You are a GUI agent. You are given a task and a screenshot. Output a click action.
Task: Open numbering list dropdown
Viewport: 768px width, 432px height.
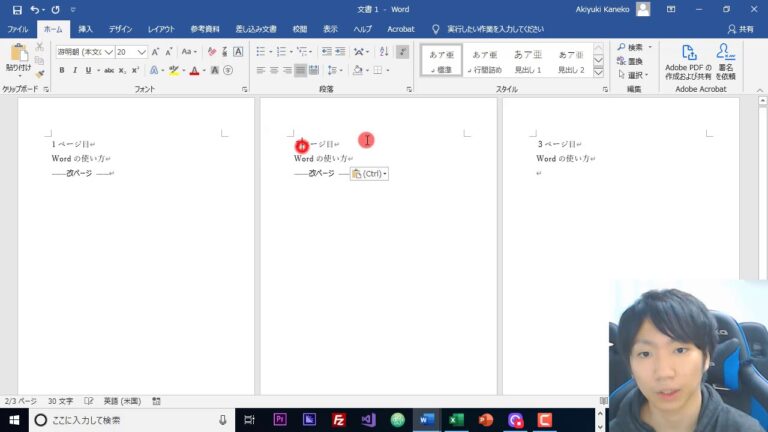[291, 52]
